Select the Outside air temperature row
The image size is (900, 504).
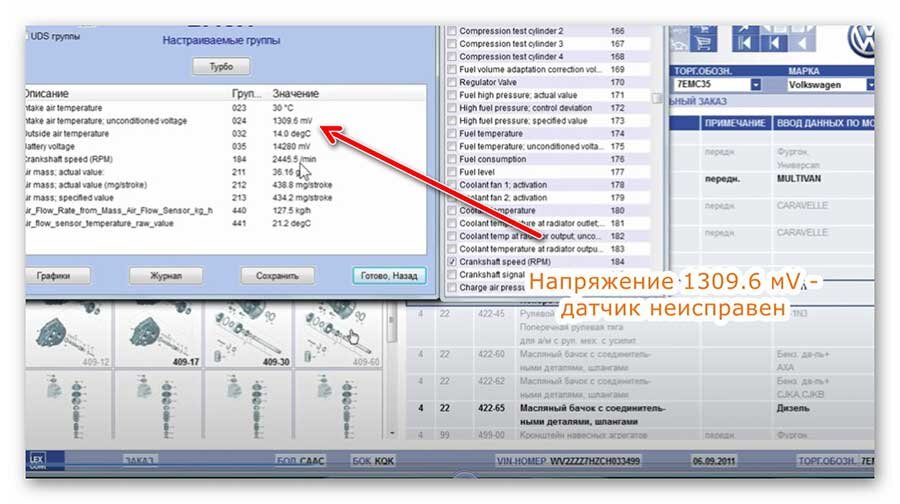click(x=226, y=133)
